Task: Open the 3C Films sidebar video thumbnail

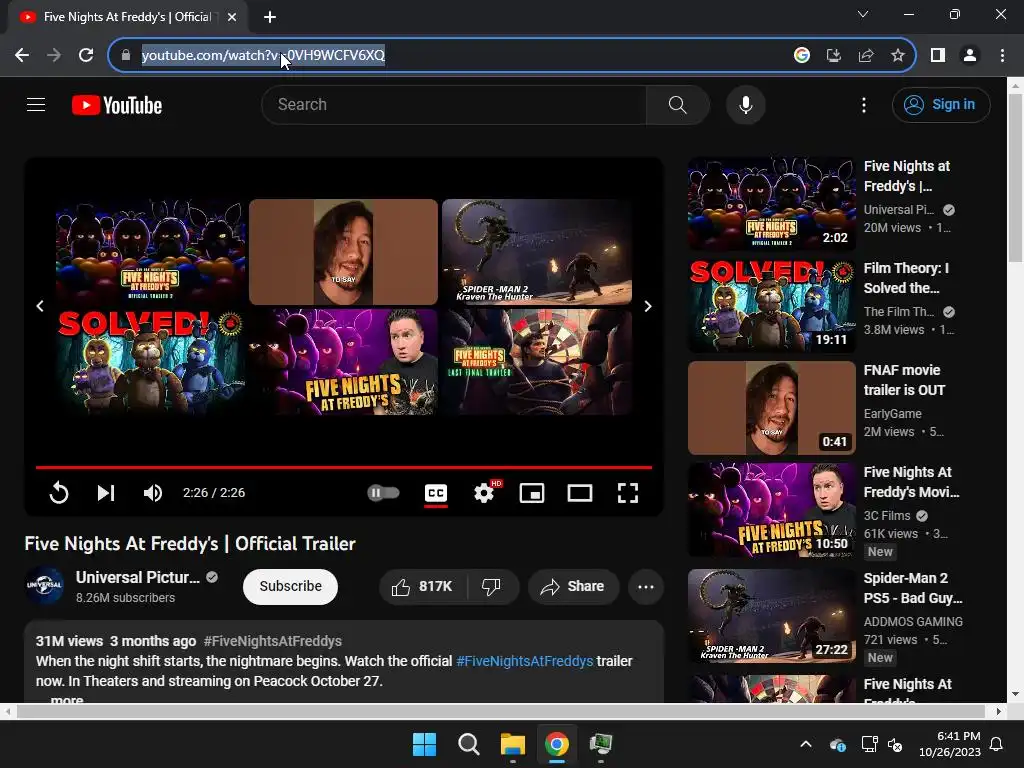Action: (x=772, y=509)
